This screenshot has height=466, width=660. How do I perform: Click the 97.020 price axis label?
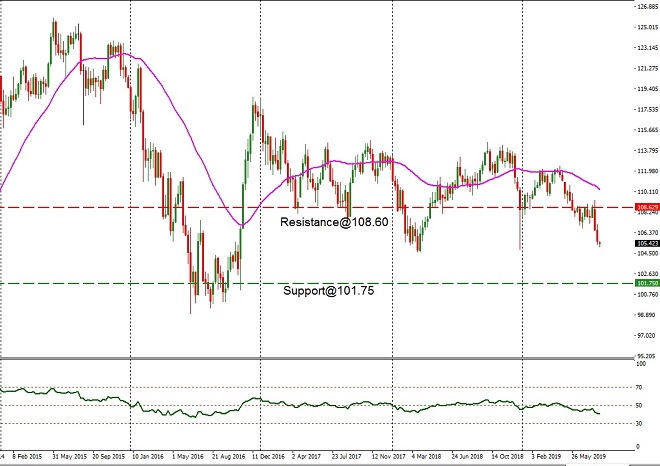pos(648,336)
